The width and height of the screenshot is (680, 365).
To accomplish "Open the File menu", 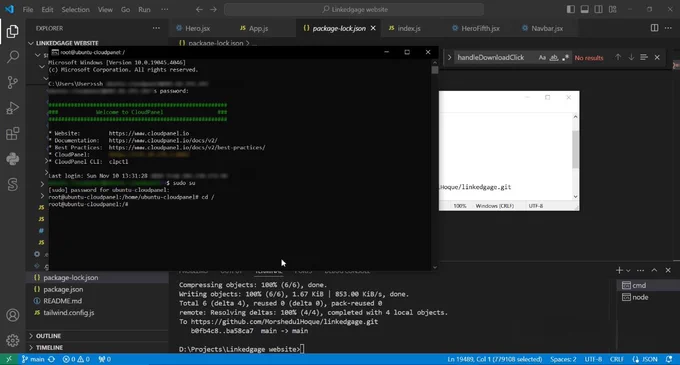I will [28, 10].
